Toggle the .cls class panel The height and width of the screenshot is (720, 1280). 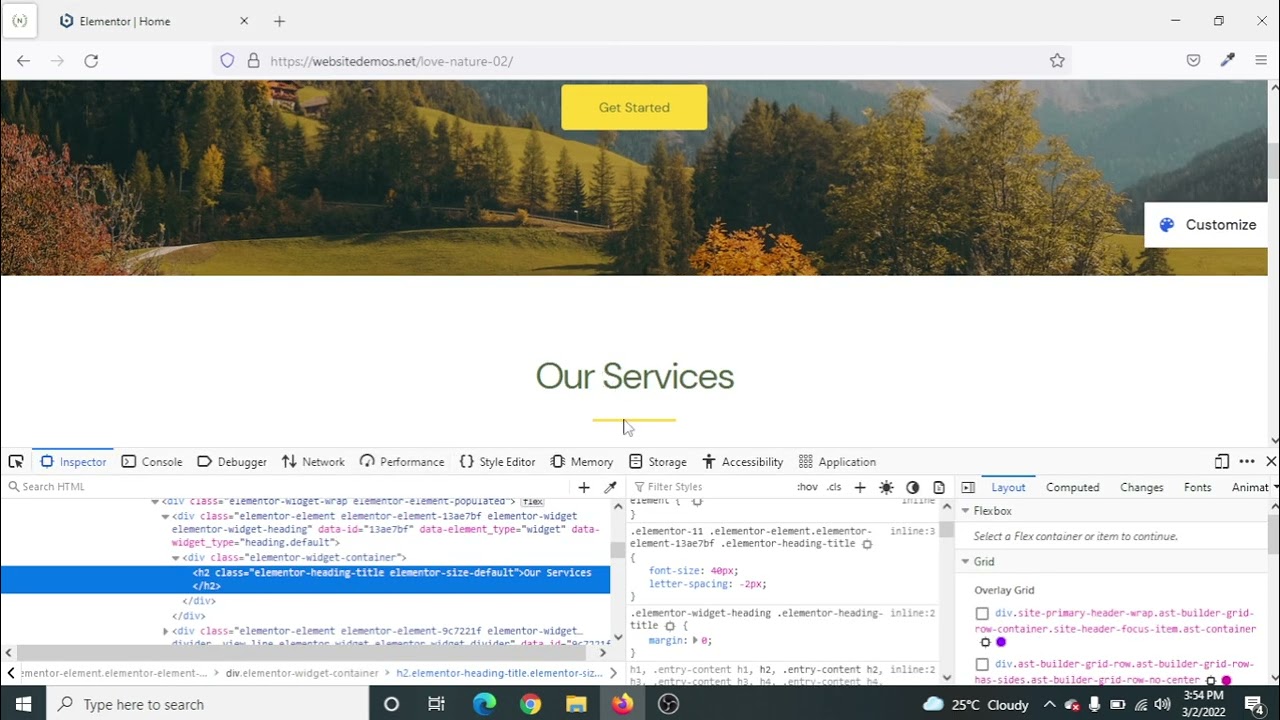(834, 487)
